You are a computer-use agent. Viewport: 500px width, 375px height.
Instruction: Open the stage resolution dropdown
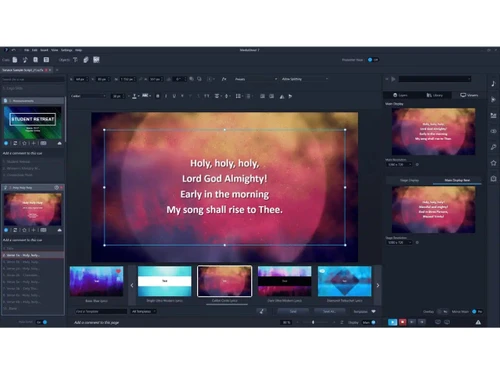[399, 243]
